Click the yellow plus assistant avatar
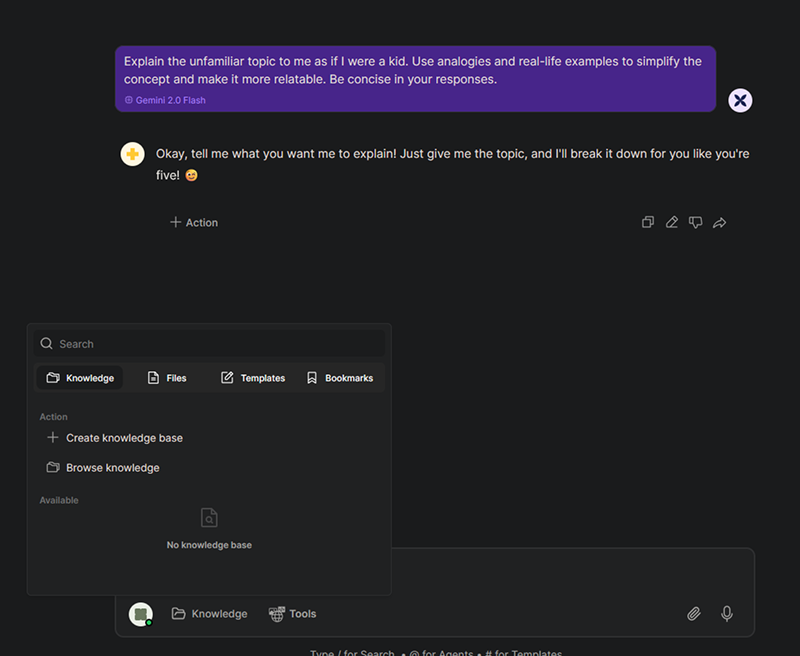 pos(133,154)
